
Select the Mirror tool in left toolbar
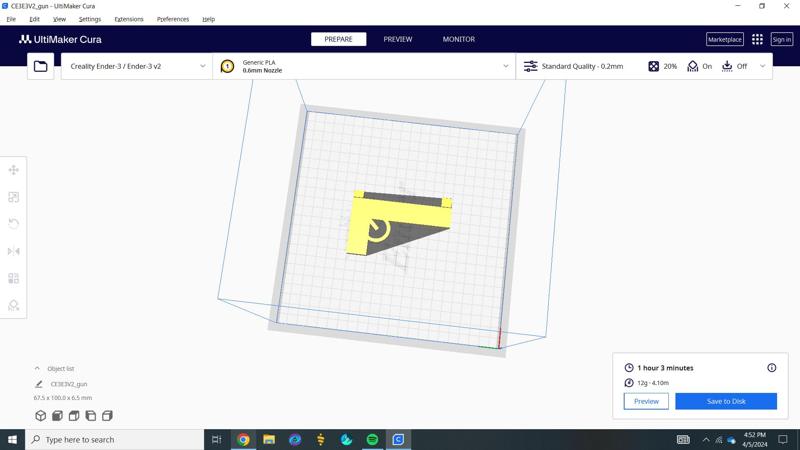[14, 251]
